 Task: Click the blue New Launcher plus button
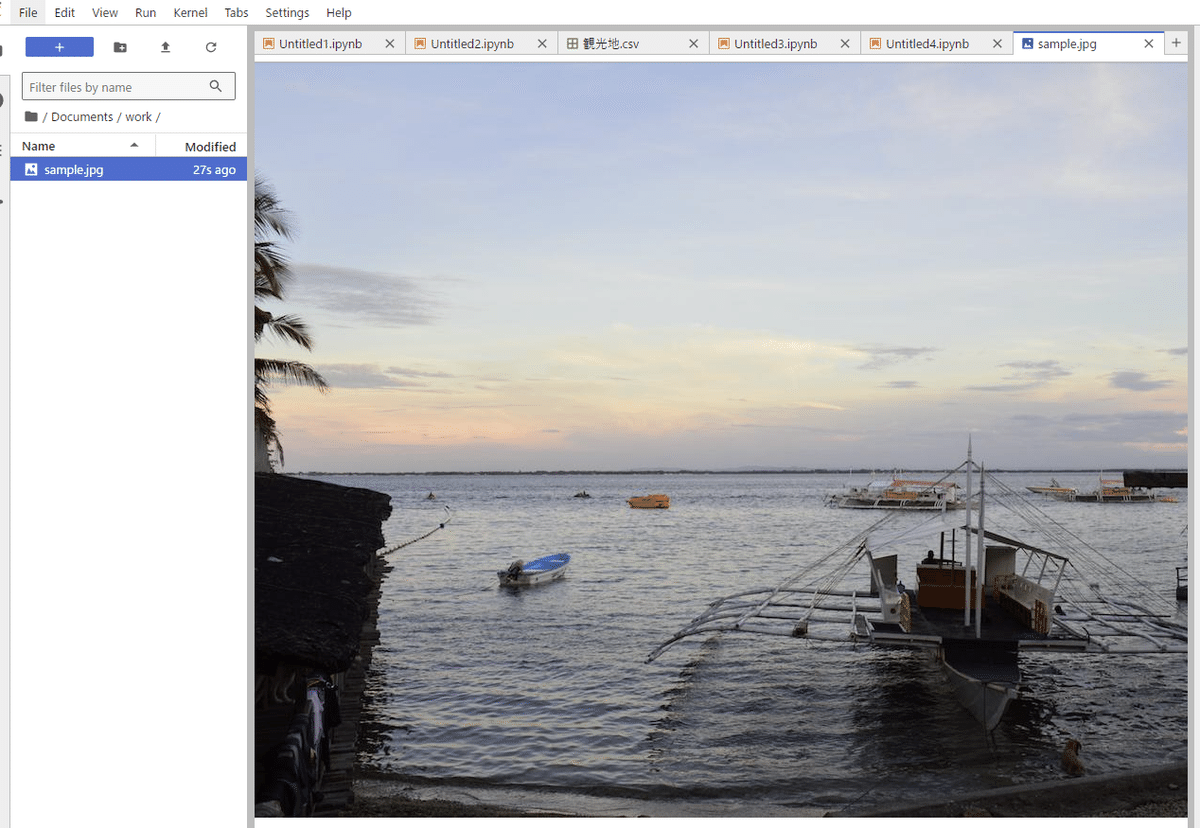coord(59,47)
